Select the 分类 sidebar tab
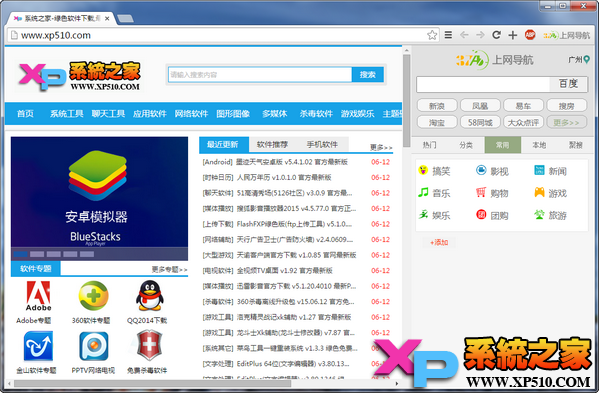 click(466, 145)
